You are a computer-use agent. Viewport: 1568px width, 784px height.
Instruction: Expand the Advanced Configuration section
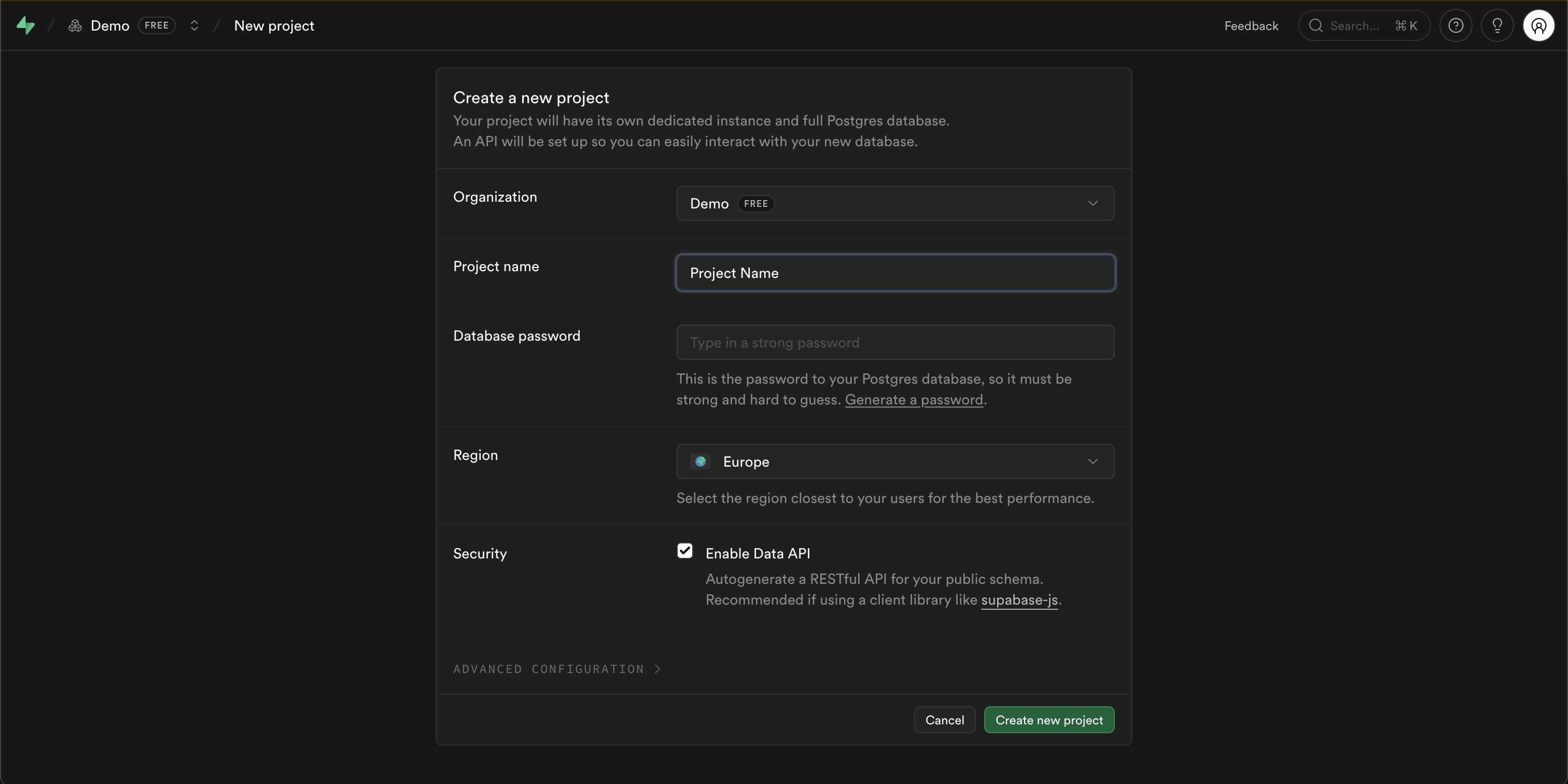click(x=556, y=669)
